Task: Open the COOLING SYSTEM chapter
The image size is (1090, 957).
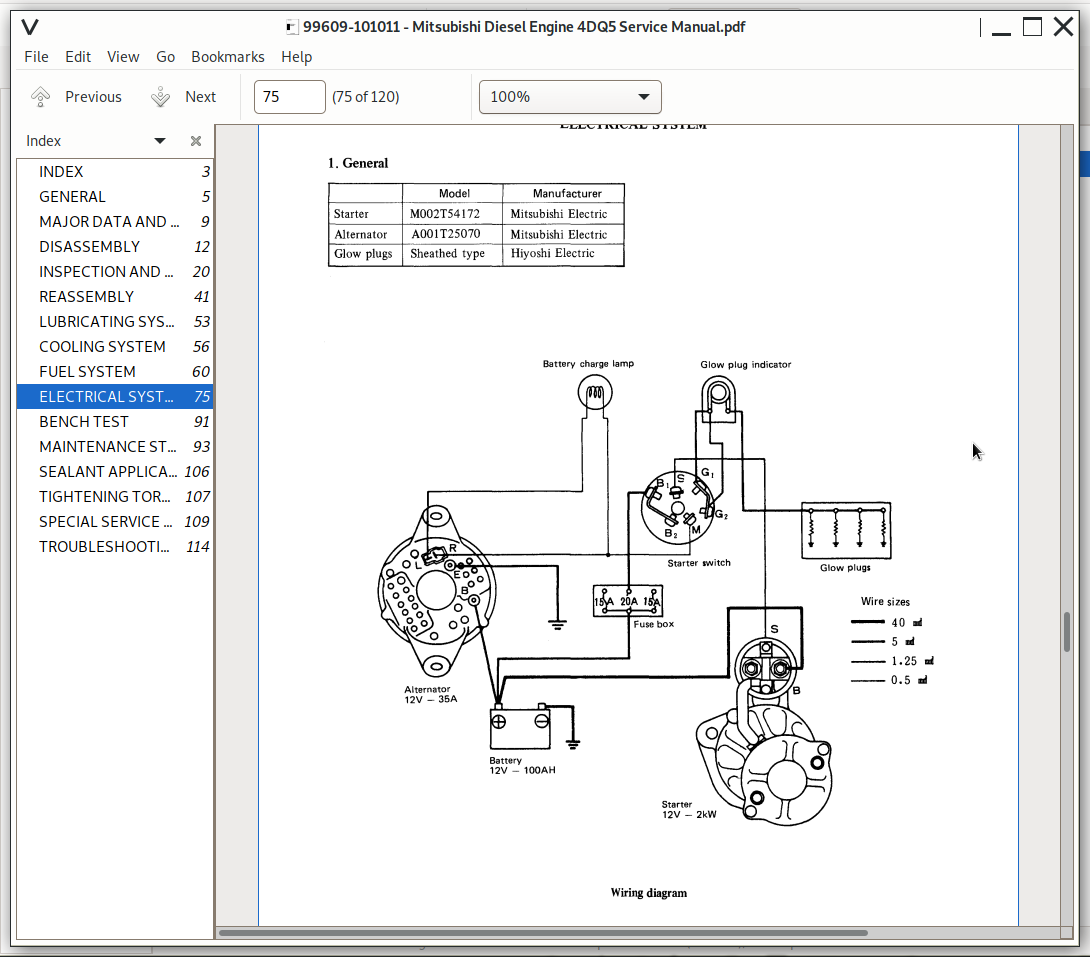Action: (100, 346)
